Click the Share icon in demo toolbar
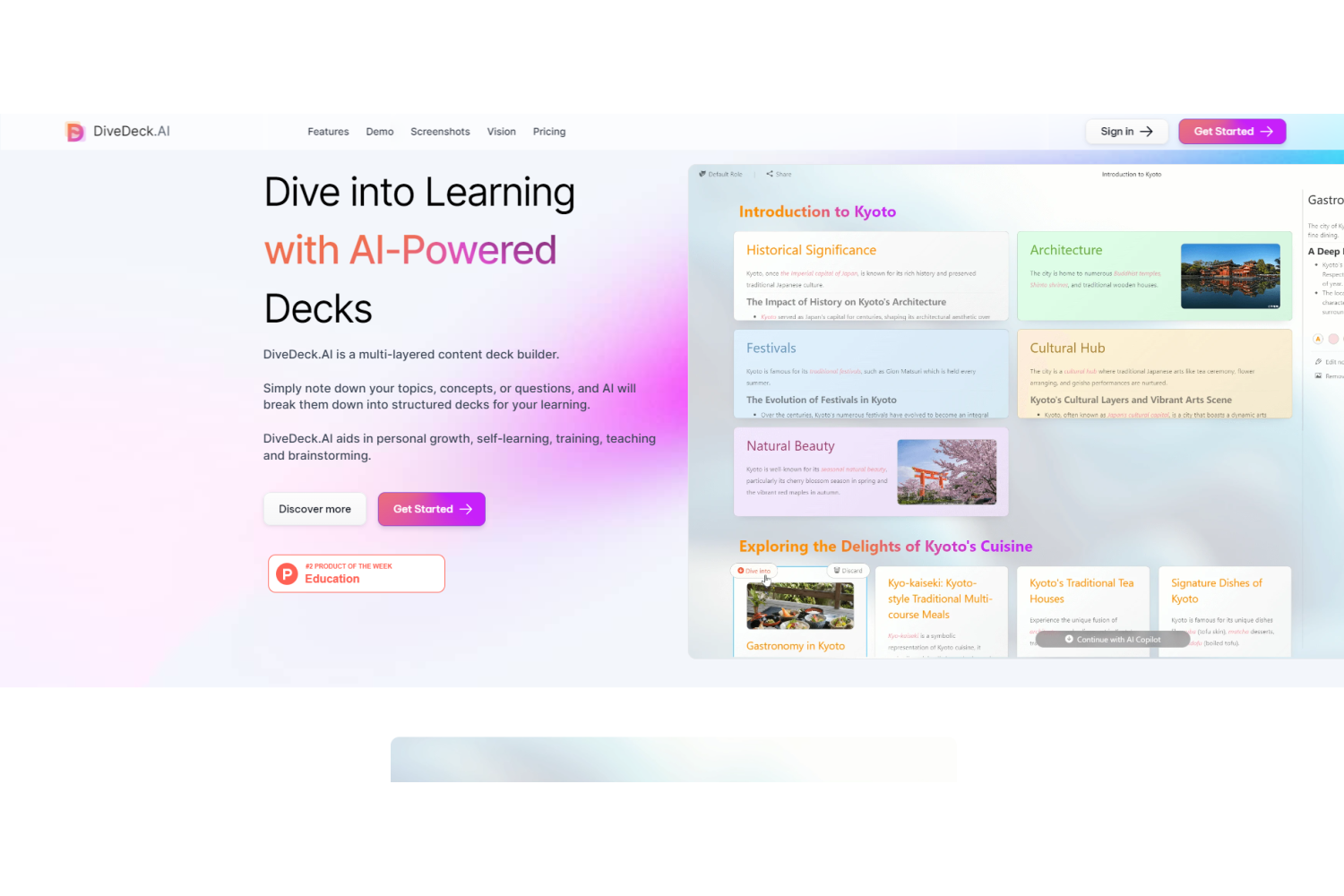Image resolution: width=1344 pixels, height=896 pixels. (x=770, y=174)
